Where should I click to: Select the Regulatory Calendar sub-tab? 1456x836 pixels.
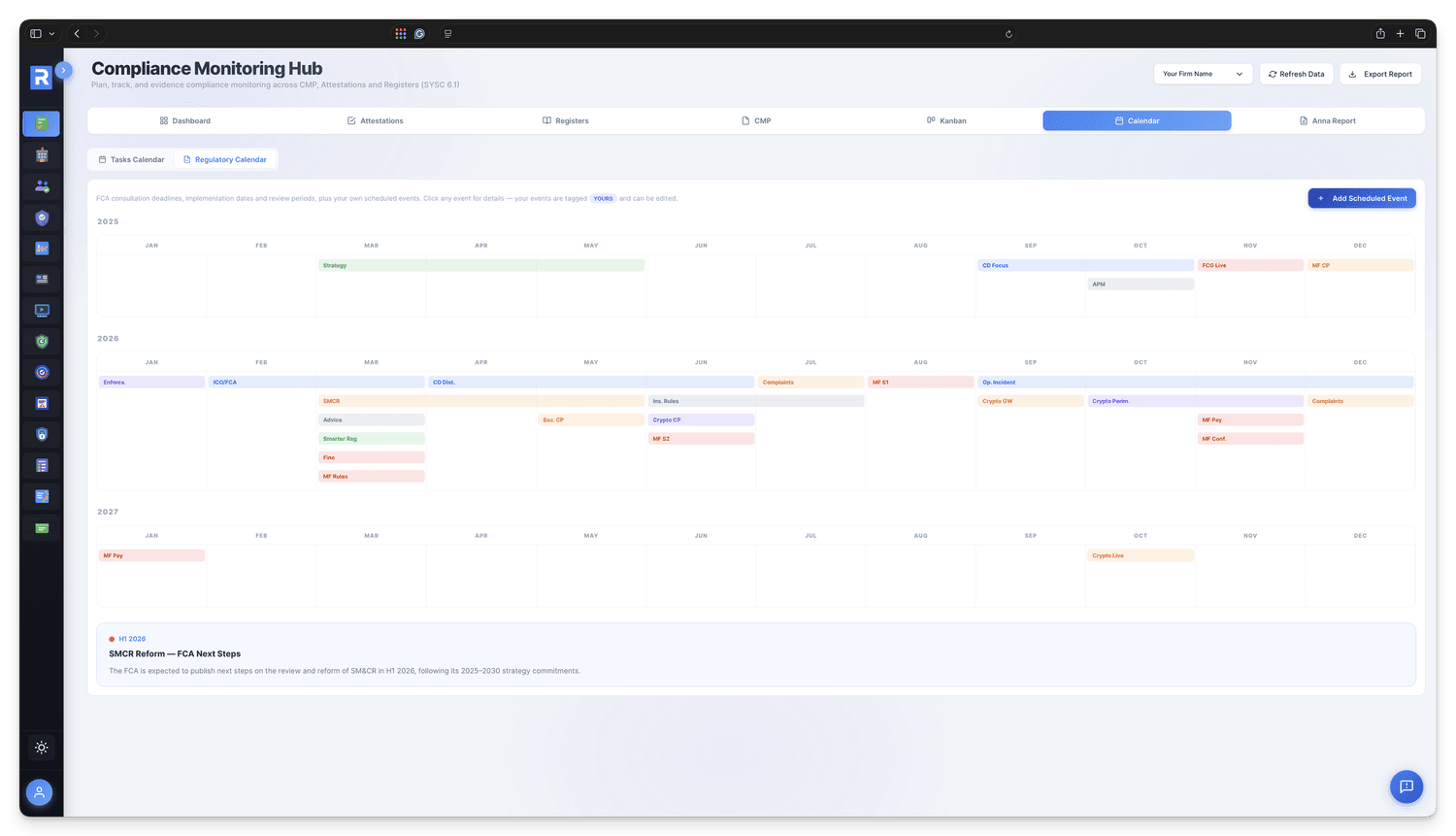click(x=225, y=159)
